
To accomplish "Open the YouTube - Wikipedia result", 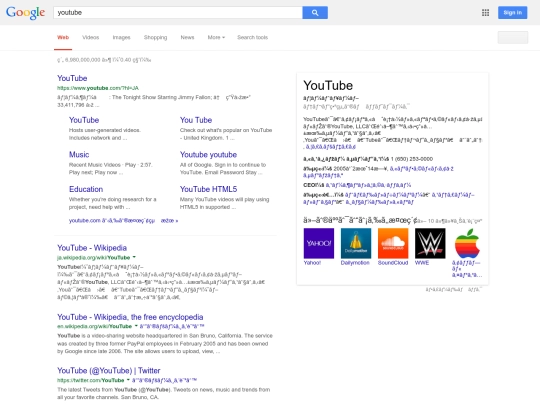I will (92, 248).
